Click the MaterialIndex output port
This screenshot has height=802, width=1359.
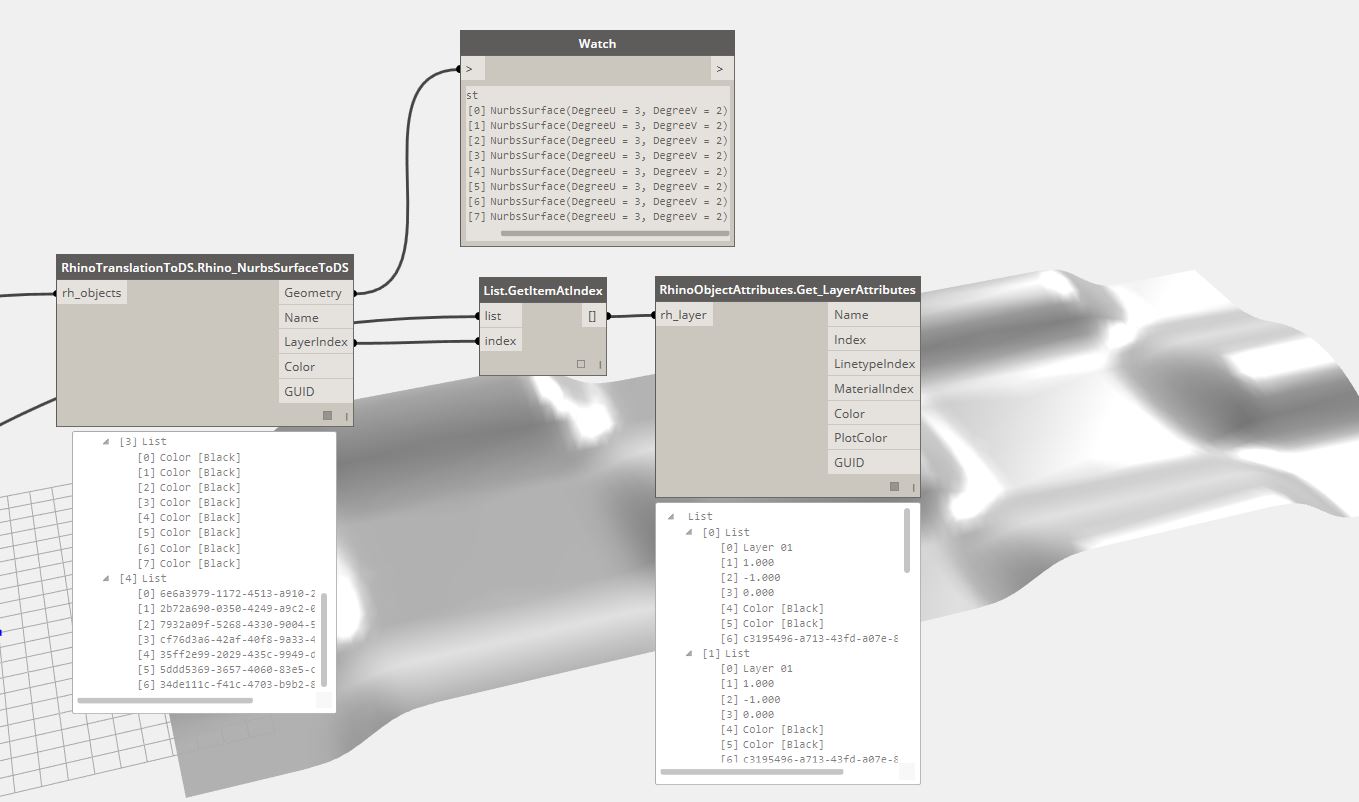(x=873, y=388)
